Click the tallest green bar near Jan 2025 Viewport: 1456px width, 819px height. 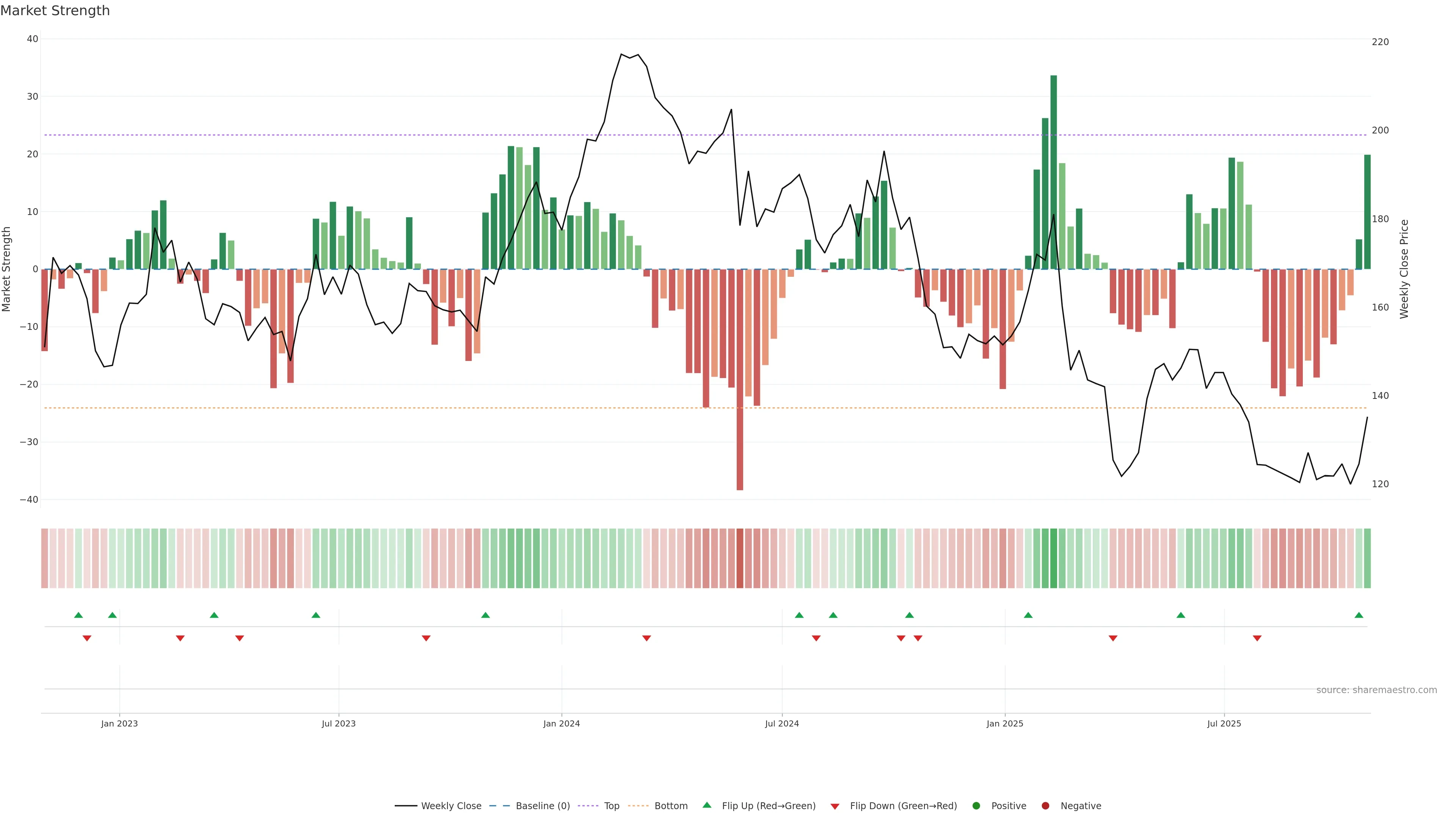tap(1054, 169)
